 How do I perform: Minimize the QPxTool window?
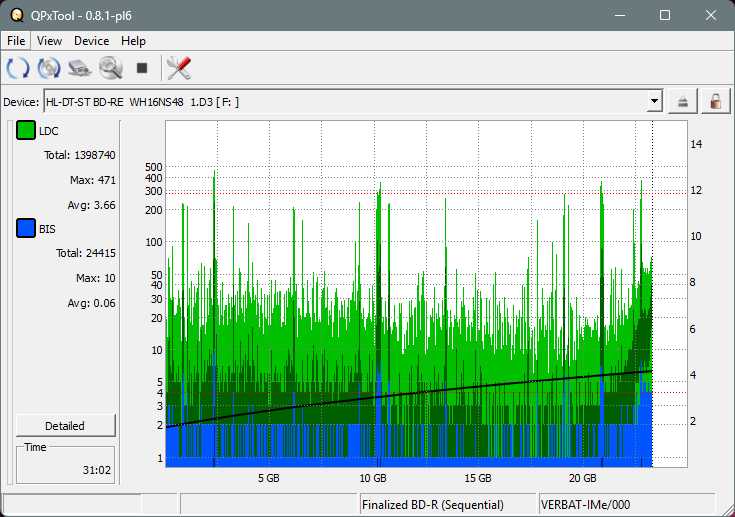[x=620, y=15]
